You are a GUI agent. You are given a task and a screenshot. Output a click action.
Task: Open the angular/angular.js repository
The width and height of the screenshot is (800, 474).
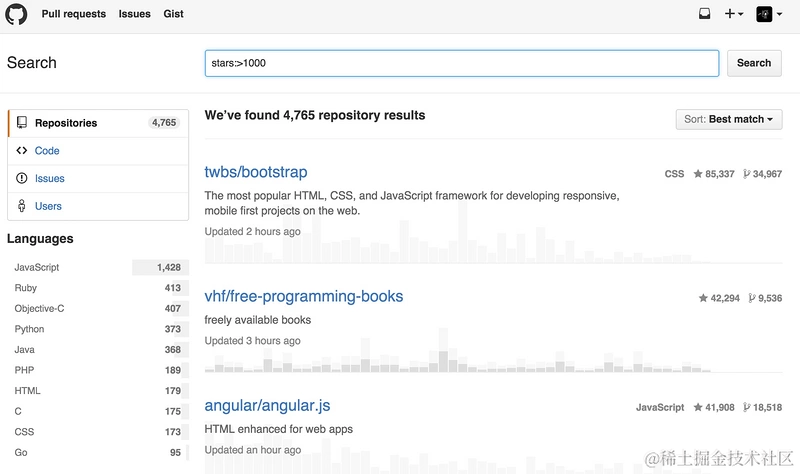click(267, 406)
